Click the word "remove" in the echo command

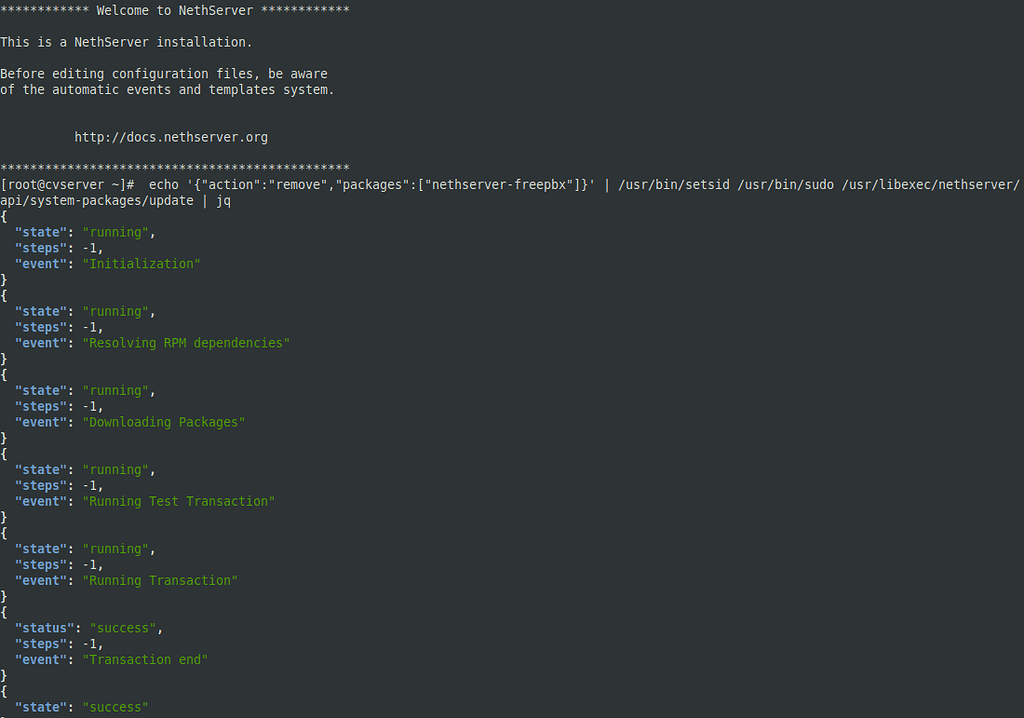pos(298,185)
